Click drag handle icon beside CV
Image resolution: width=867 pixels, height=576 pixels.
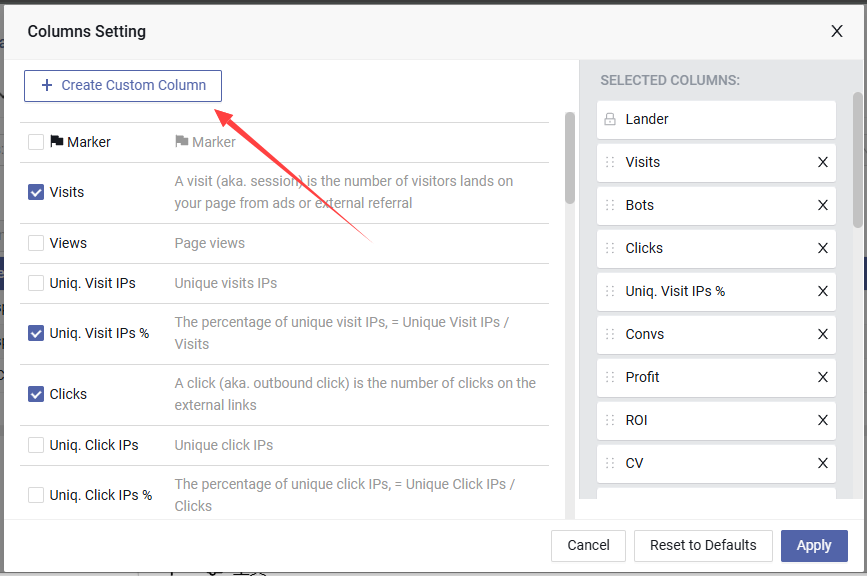pyautogui.click(x=610, y=463)
